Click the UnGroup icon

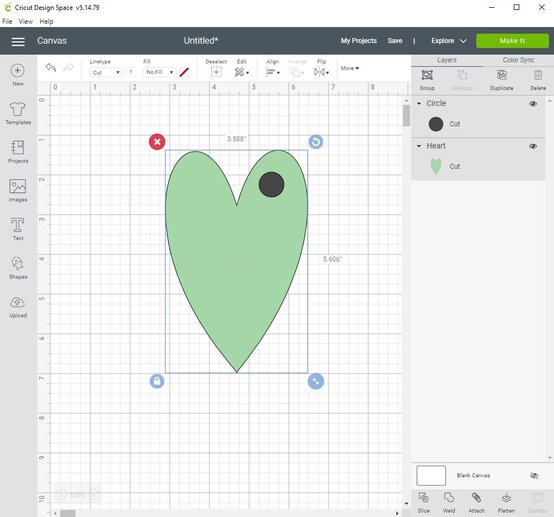tap(462, 75)
